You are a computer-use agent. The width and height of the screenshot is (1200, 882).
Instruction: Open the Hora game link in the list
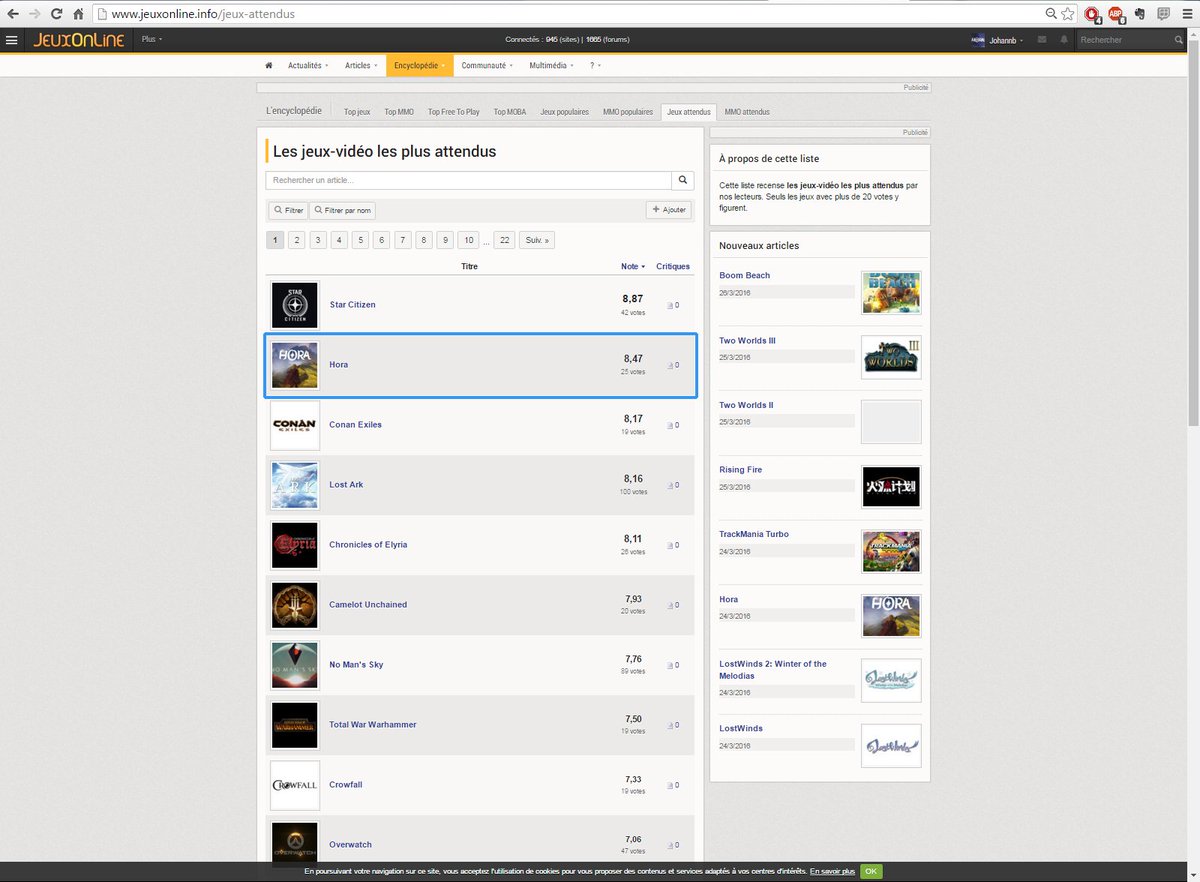[x=339, y=365]
